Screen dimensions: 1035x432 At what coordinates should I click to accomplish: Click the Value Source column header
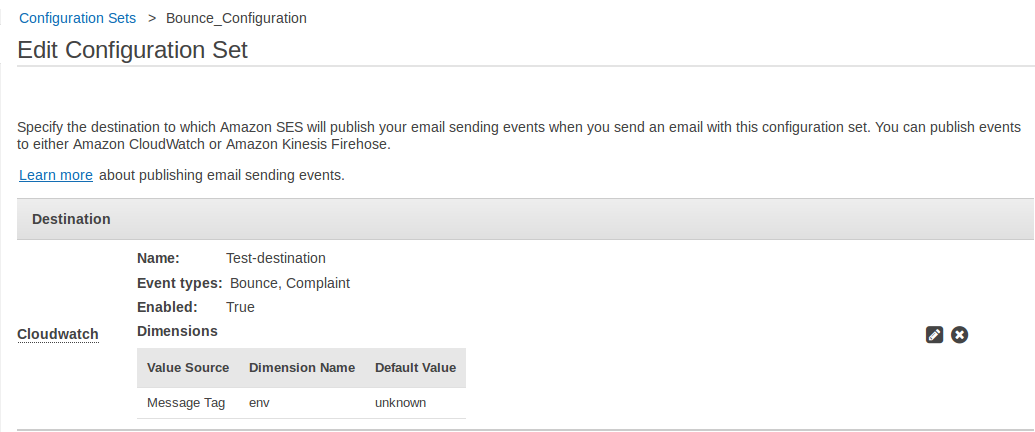tap(188, 367)
